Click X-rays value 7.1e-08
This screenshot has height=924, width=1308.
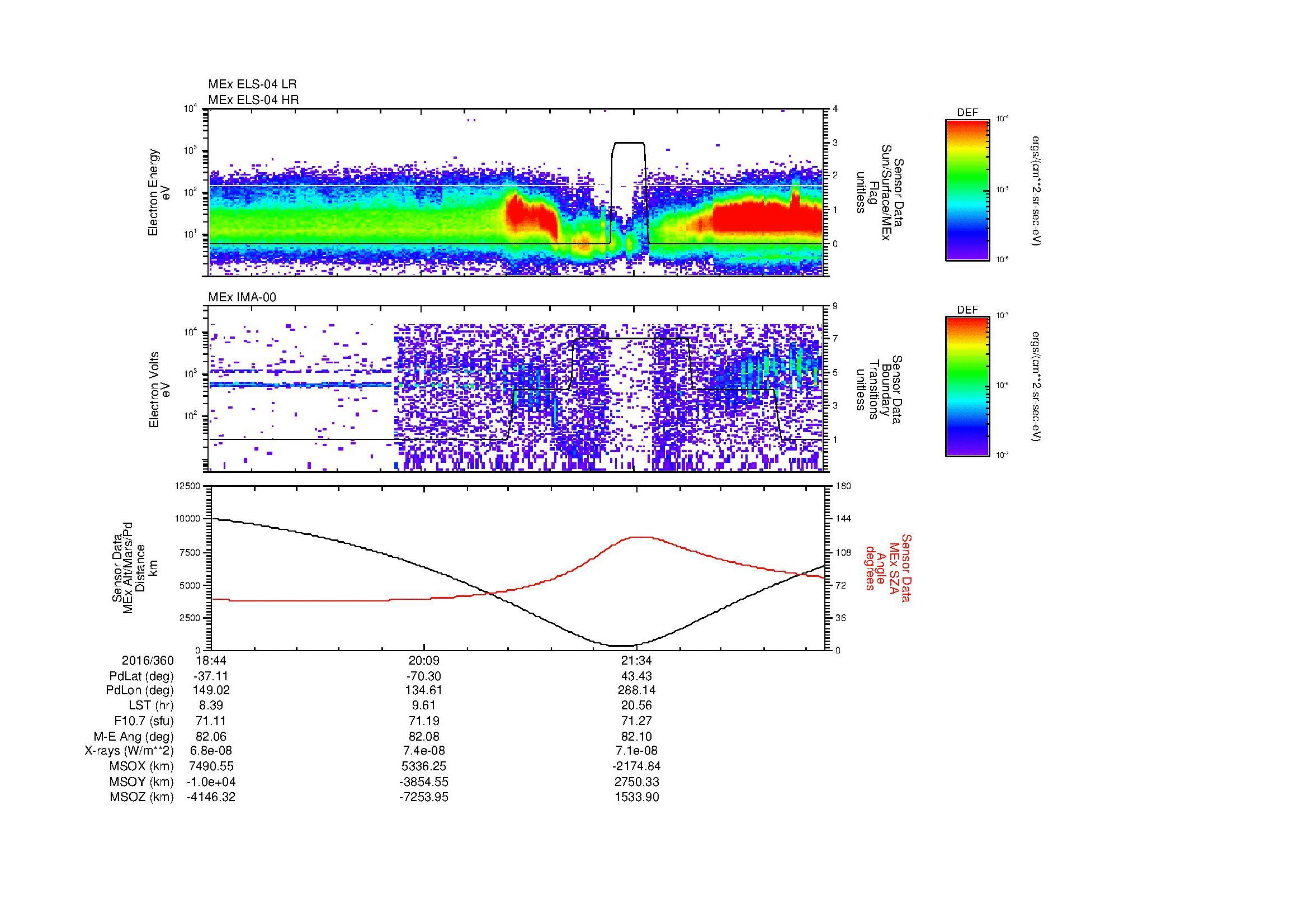click(x=637, y=751)
